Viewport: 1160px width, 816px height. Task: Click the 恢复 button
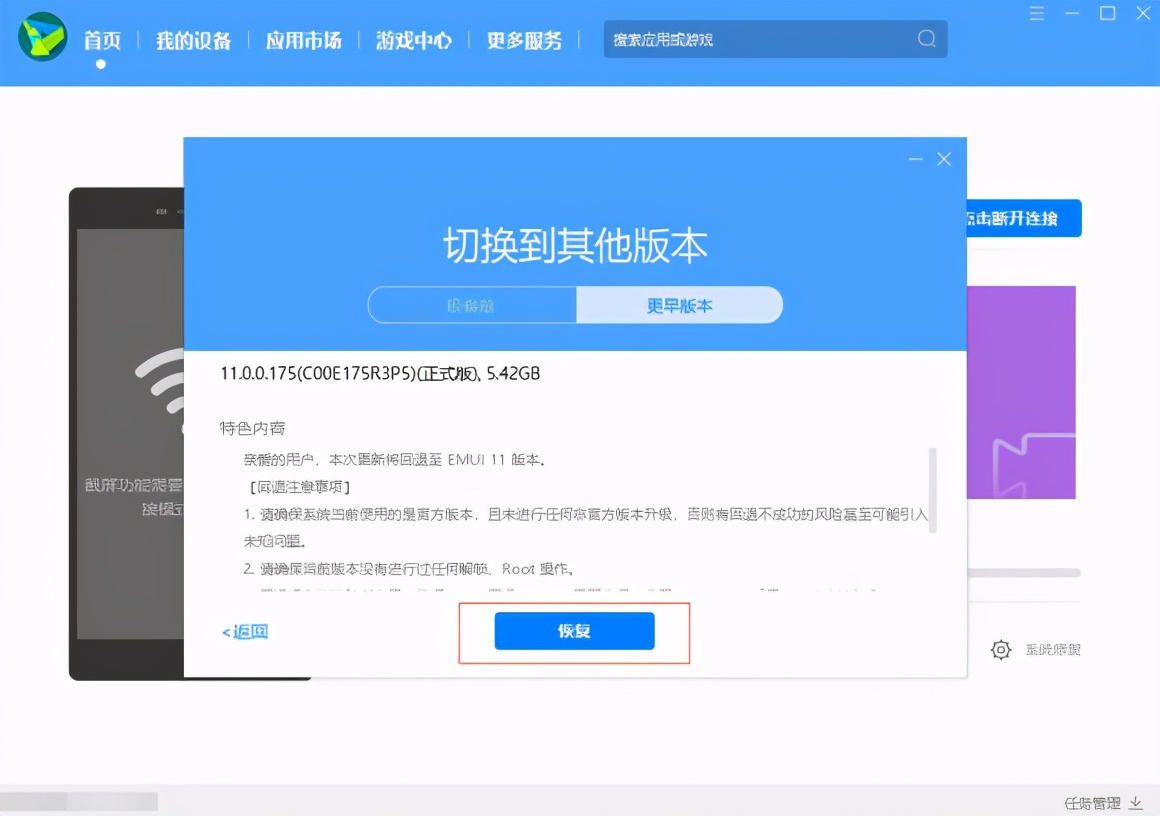click(574, 631)
